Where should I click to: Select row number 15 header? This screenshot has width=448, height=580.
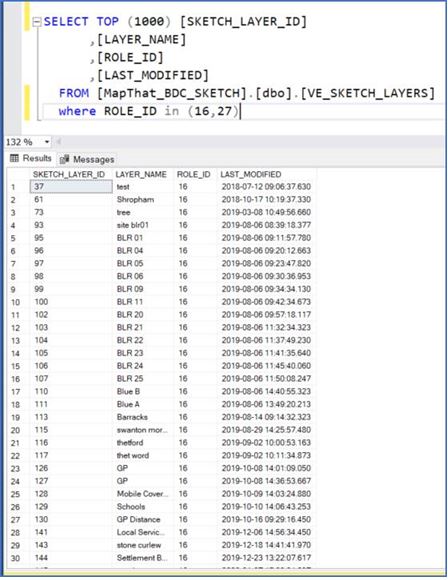(15, 367)
